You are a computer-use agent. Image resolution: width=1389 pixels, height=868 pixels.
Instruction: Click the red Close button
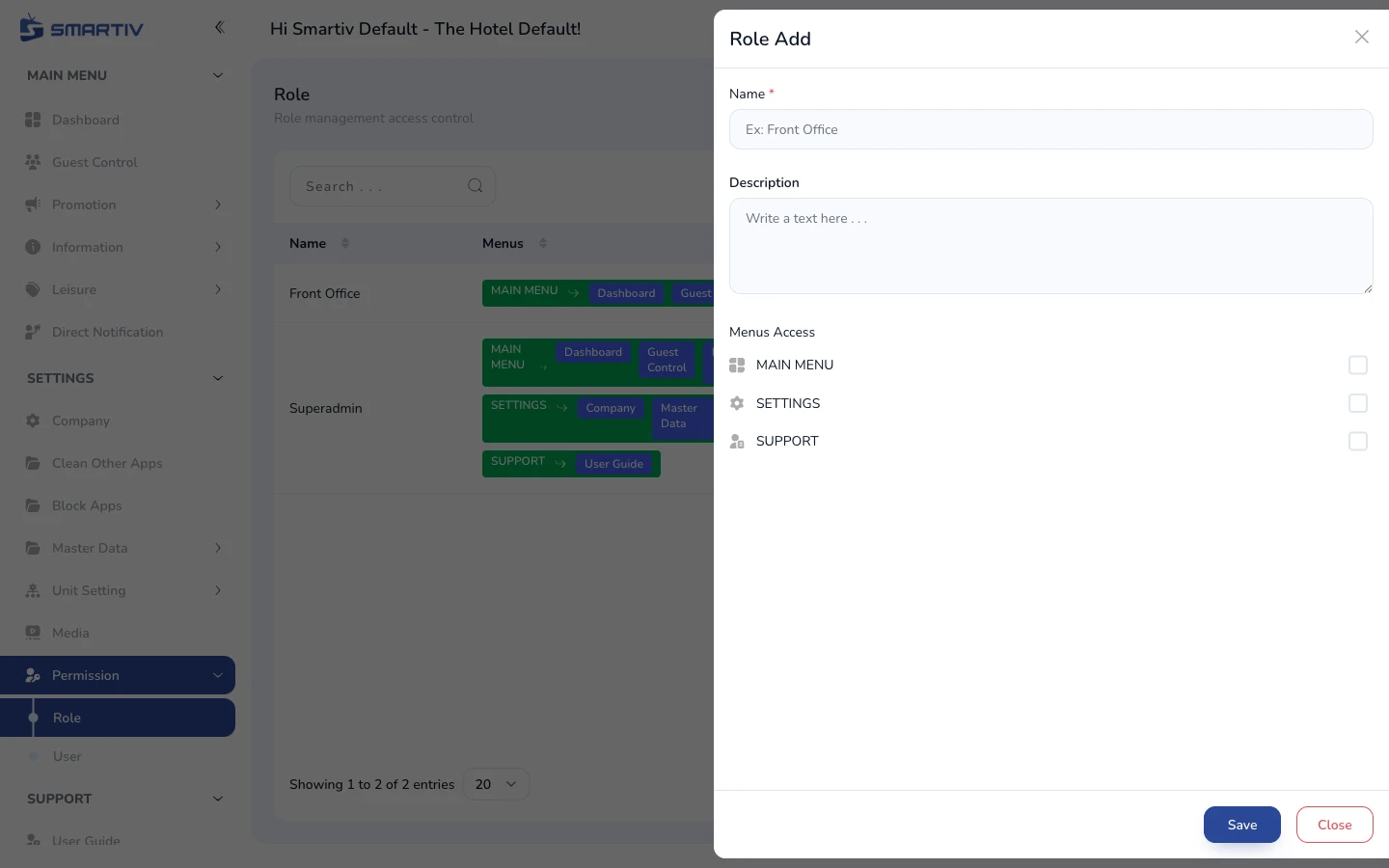[1335, 825]
